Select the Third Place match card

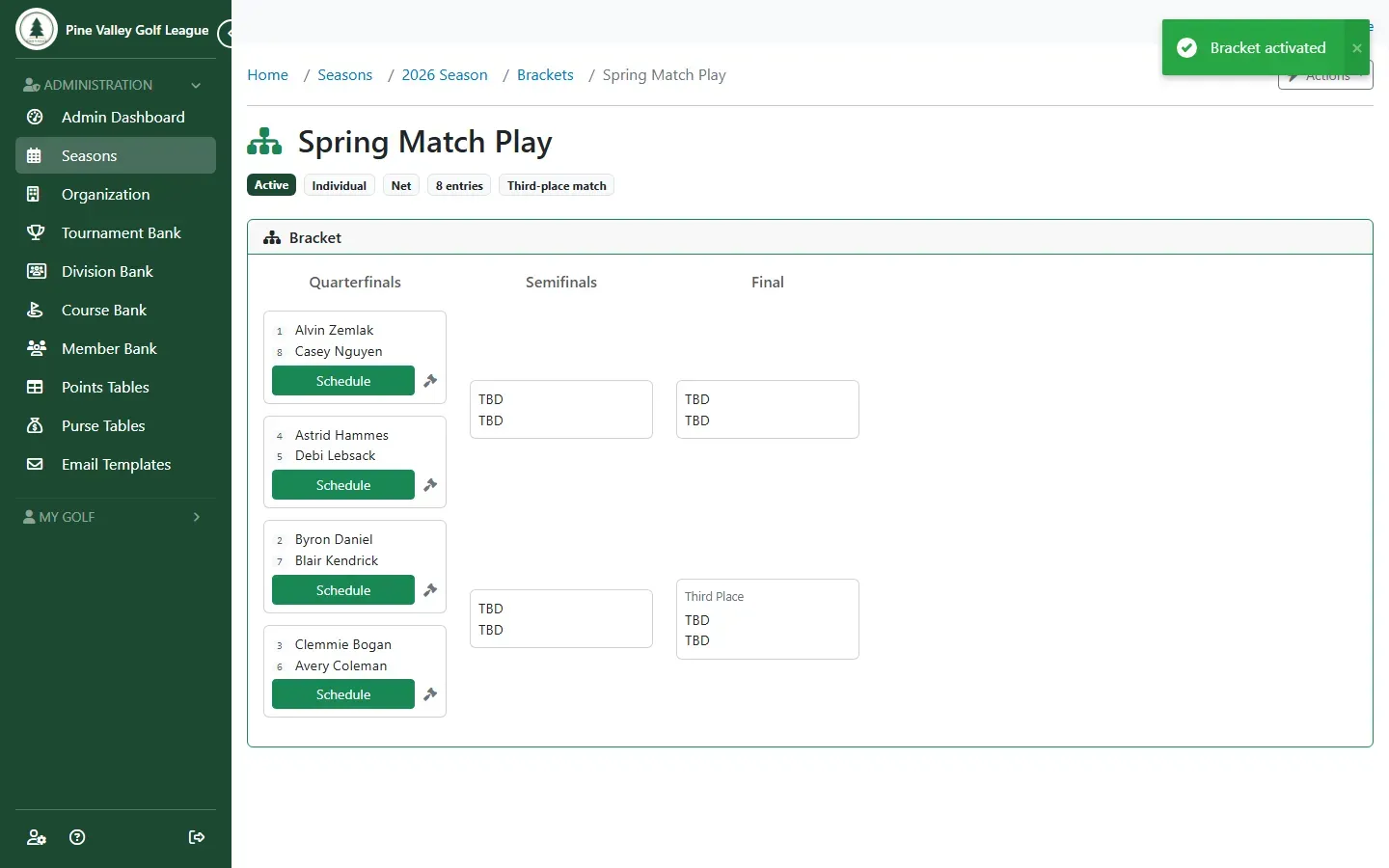coord(768,619)
